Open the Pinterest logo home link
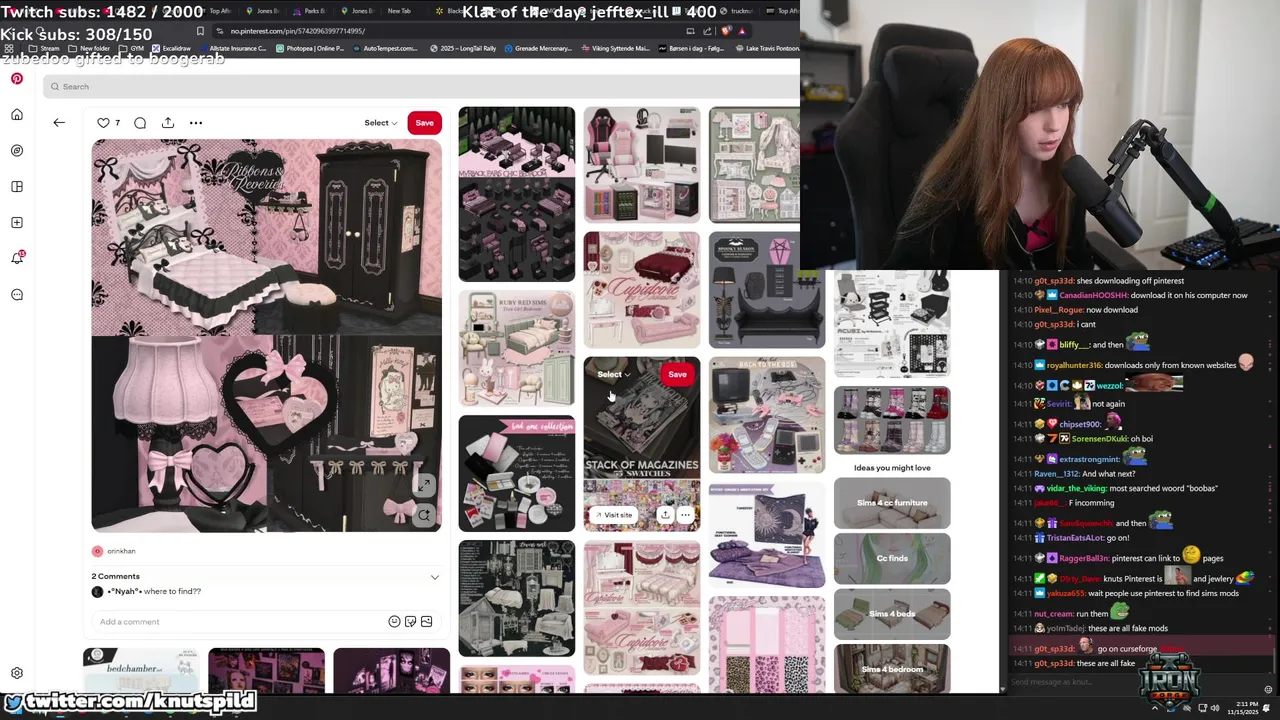The image size is (1280, 720). pyautogui.click(x=17, y=78)
